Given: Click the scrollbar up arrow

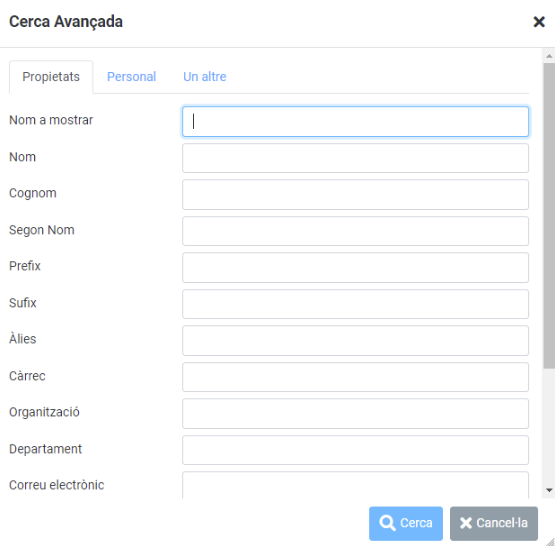Looking at the screenshot, I should point(549,56).
